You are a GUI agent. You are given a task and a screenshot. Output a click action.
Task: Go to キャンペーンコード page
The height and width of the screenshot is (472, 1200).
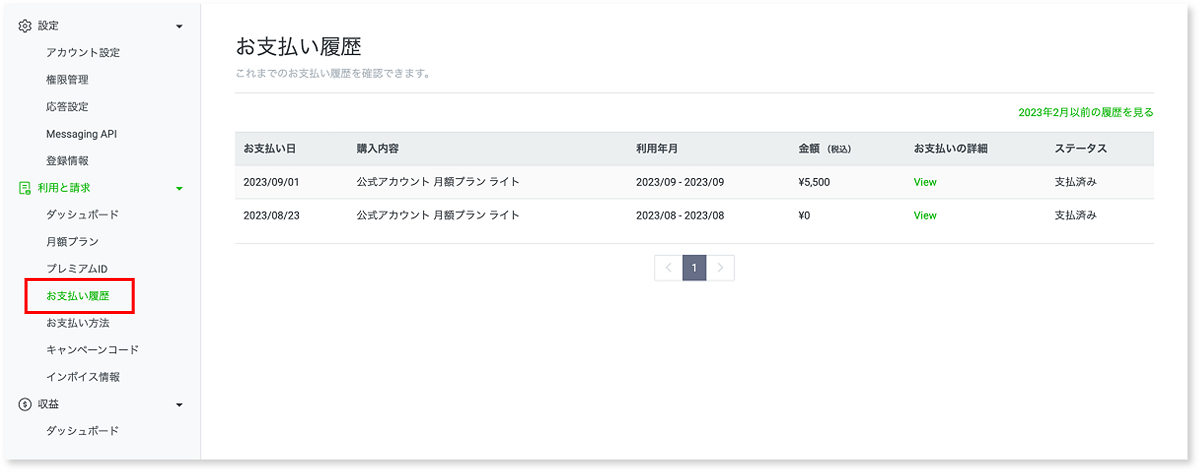92,350
